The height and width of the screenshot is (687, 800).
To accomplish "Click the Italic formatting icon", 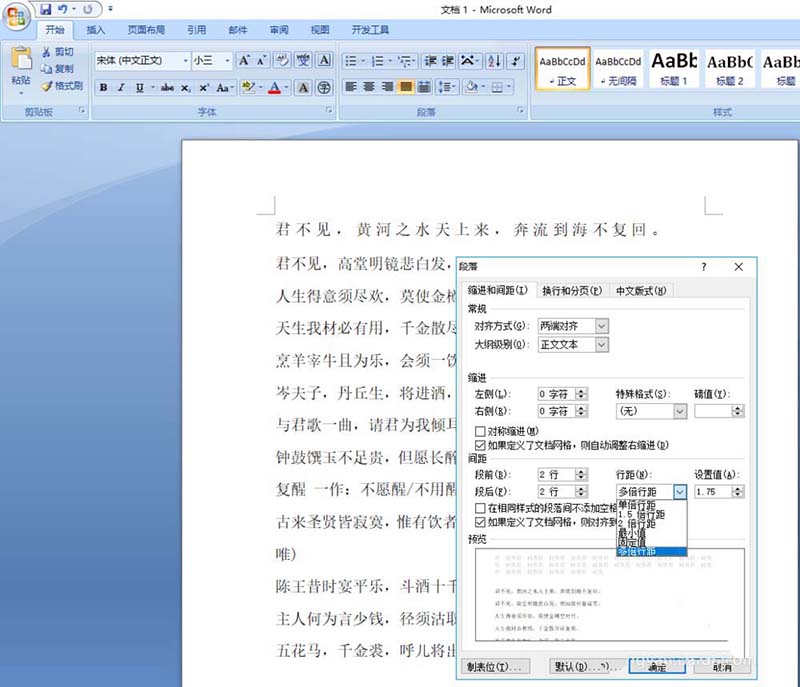I will pos(122,88).
